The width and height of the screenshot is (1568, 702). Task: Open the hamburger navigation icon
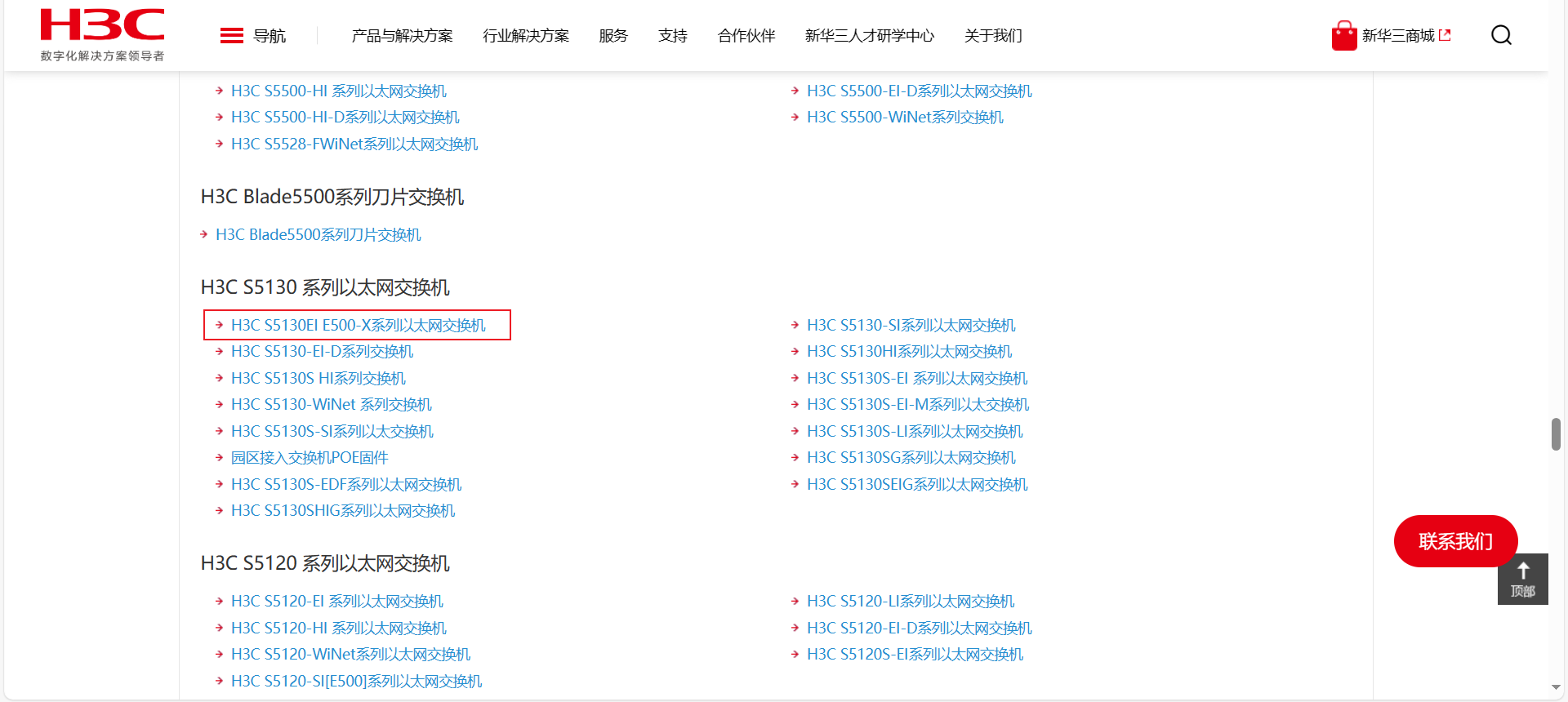click(x=232, y=36)
